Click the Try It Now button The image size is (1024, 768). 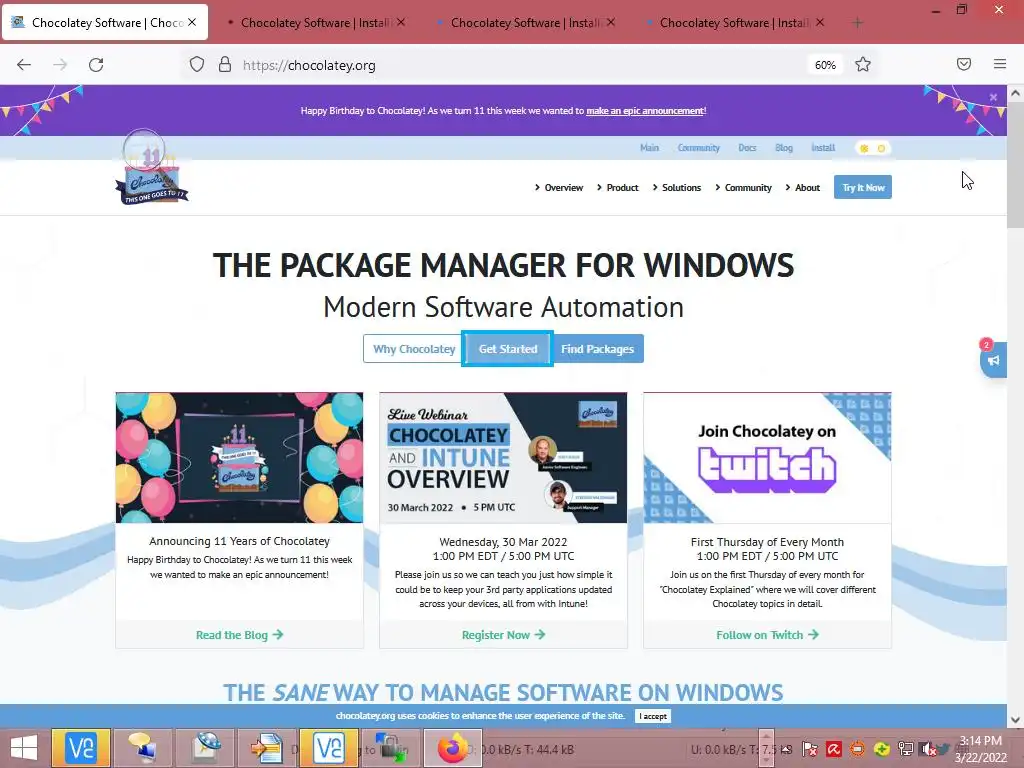click(863, 187)
